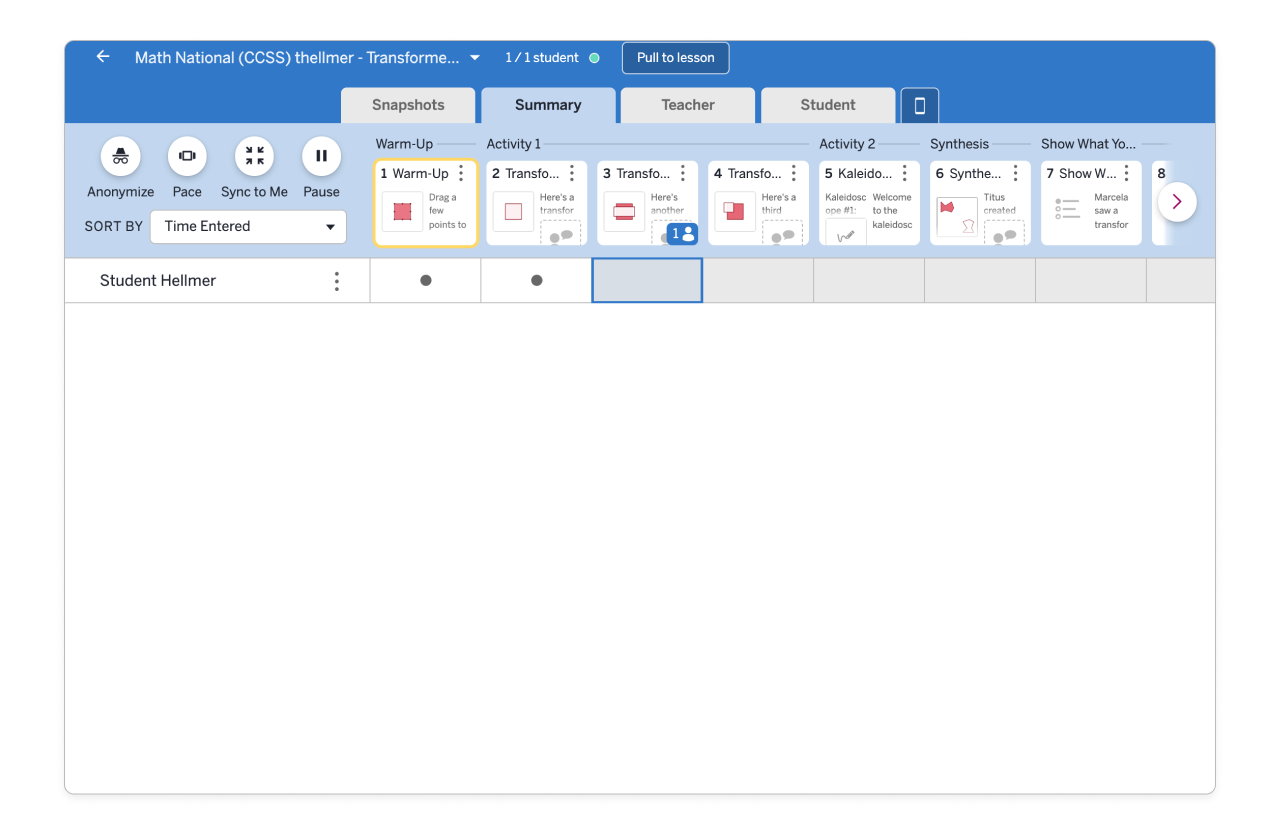Click the Pull to lesson button

675,58
